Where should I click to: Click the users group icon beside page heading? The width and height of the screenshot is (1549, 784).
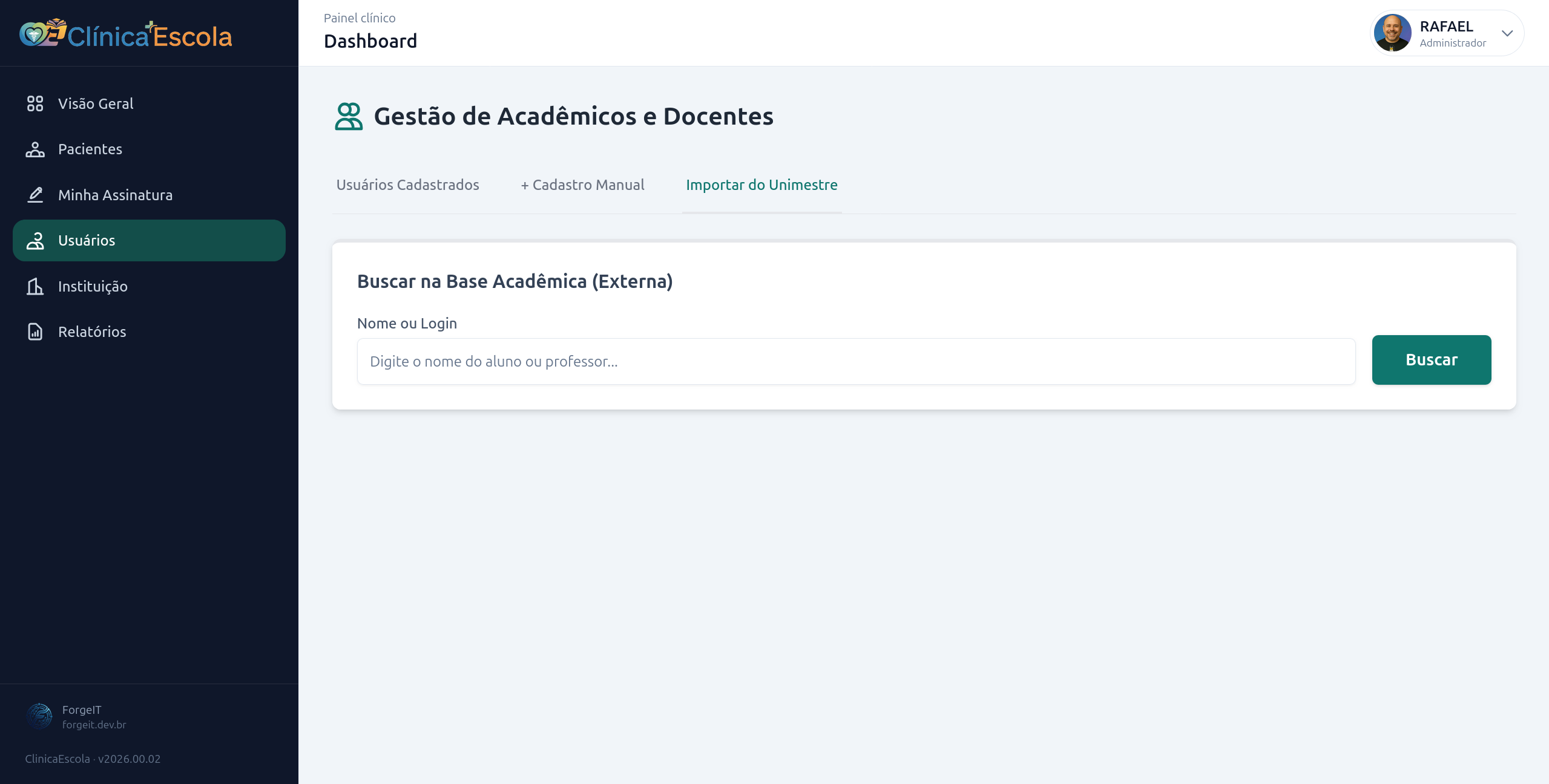click(x=349, y=116)
